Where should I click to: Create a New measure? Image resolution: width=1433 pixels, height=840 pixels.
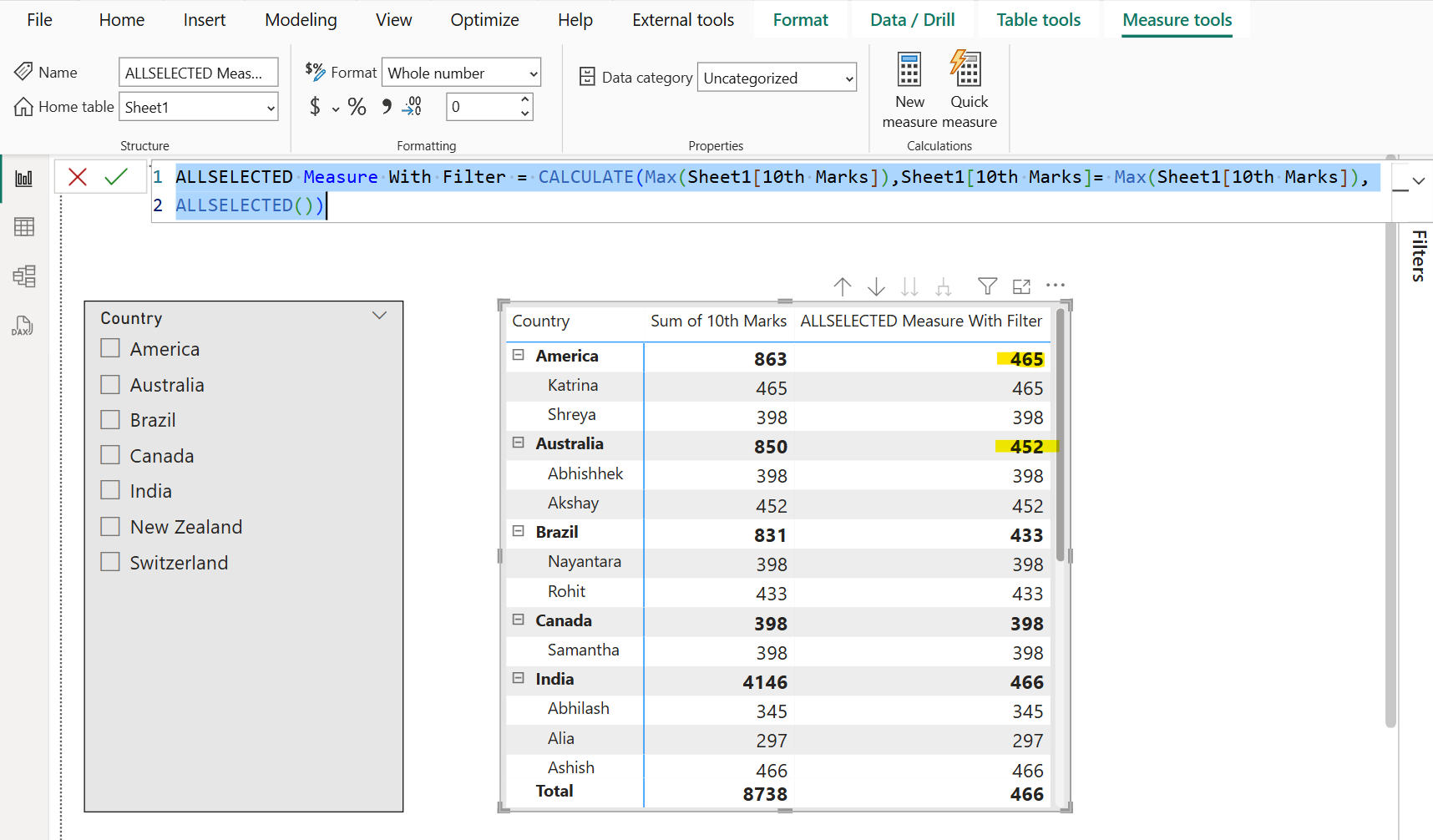[909, 86]
